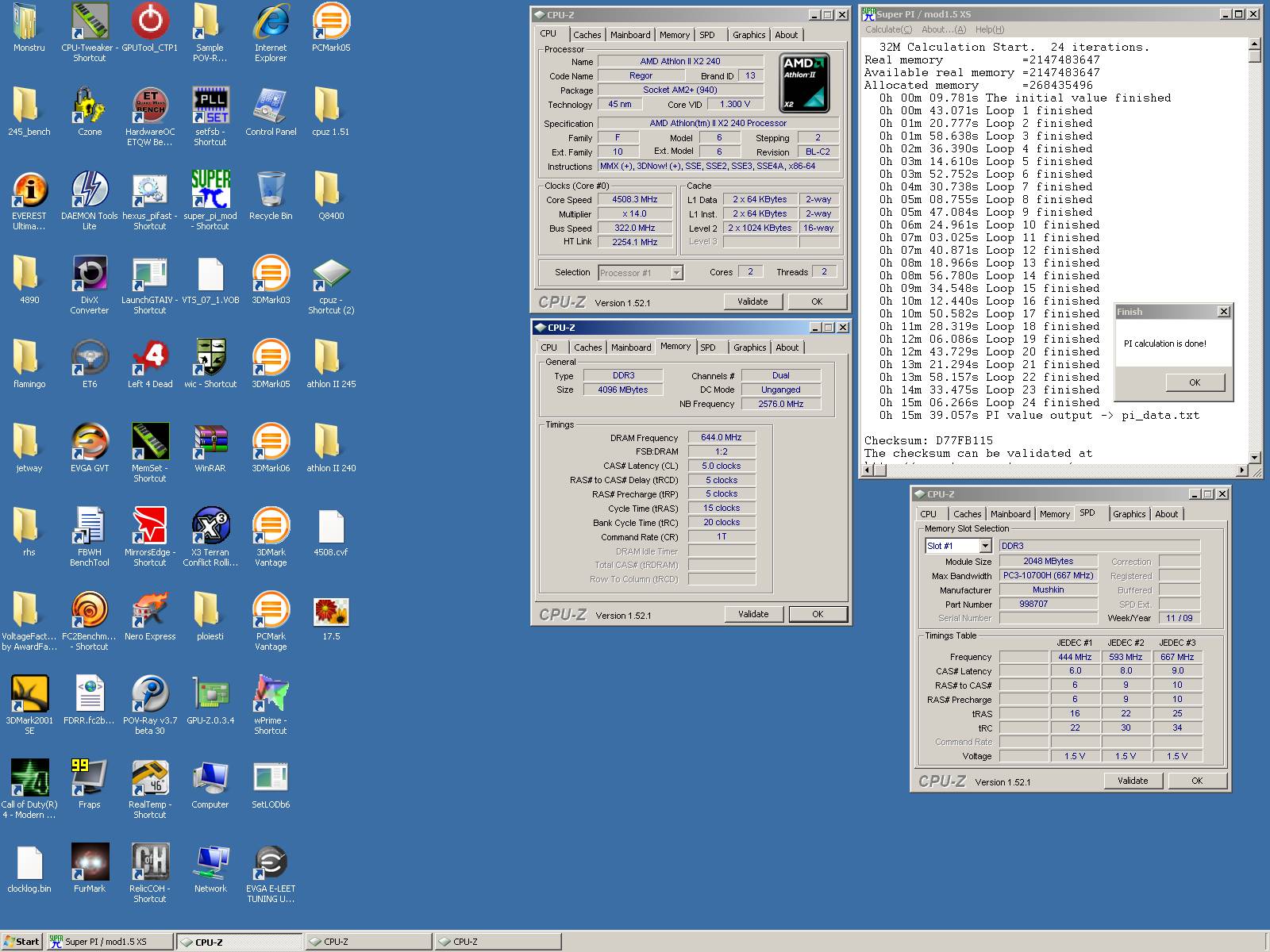
Task: Launch EVEREST Ultimate icon
Action: [29, 190]
